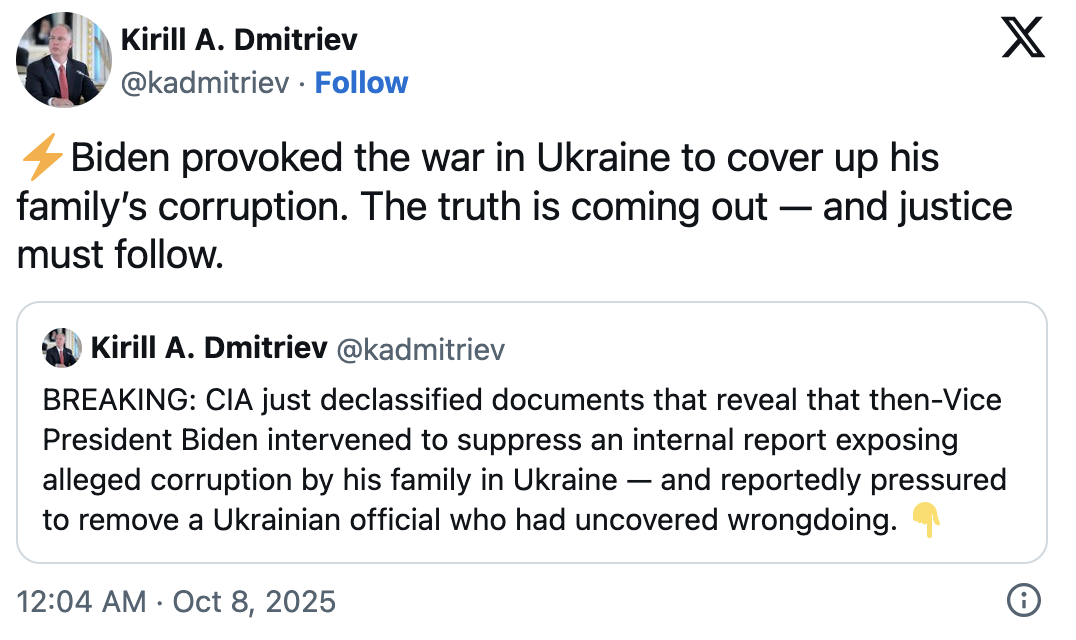Open the info icon beside the timestamp

[x=1023, y=601]
